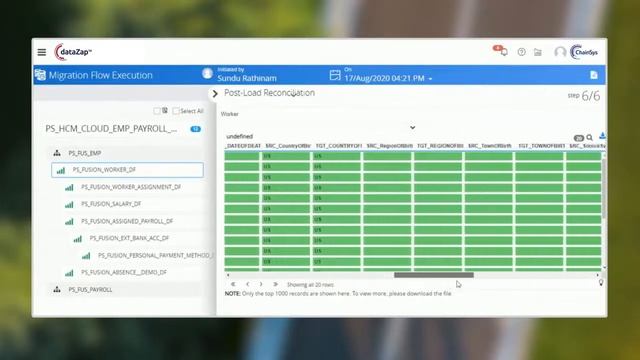Click the bar icon beside PS_FUSION_PERSONAL_PAYMENT_METHOD
Viewport: 640px width, 360px height.
coord(86,256)
